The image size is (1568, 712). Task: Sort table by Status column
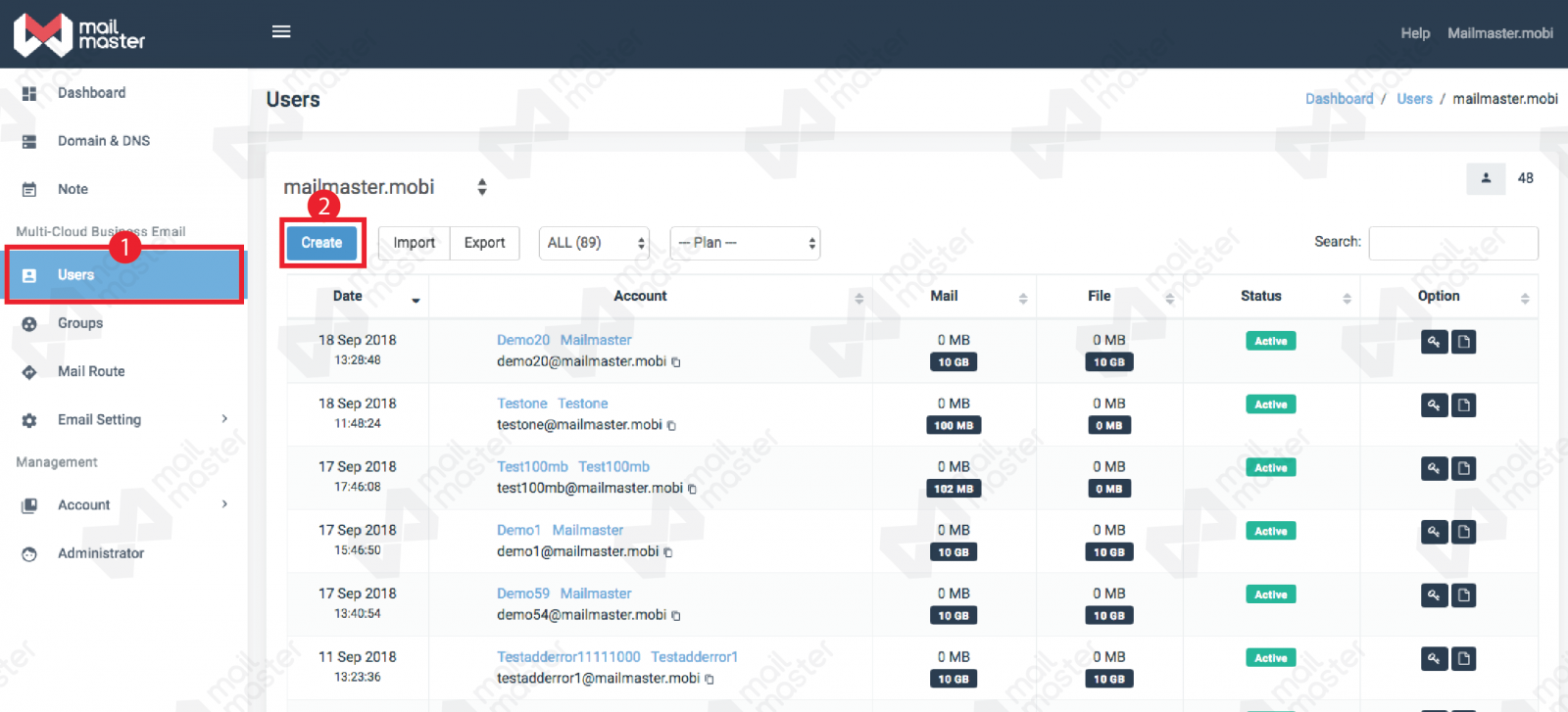(x=1271, y=297)
